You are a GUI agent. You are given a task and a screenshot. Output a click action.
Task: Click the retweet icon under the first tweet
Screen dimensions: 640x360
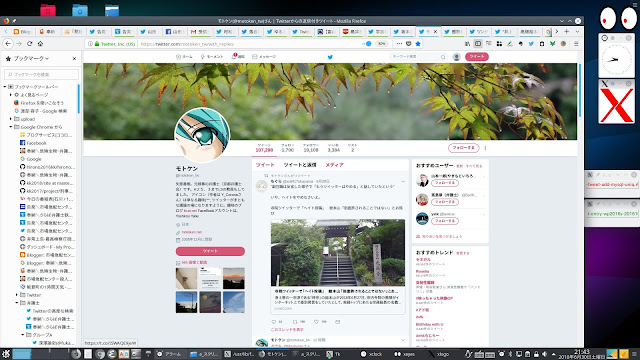(295, 322)
